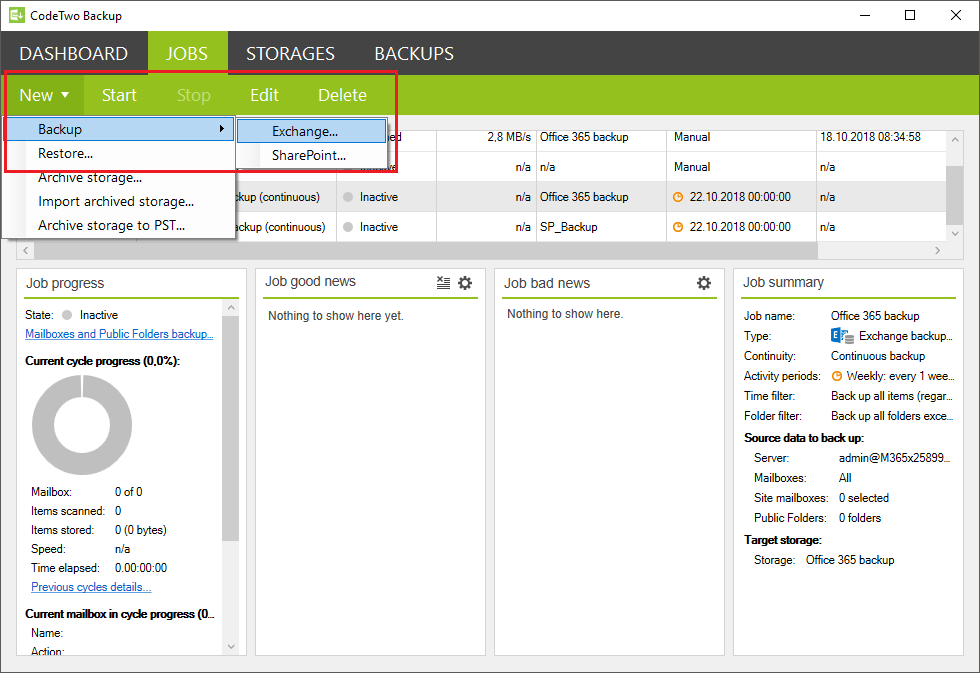Click the 'admin@M365x25899...' server value
980x673 pixels.
(x=894, y=458)
